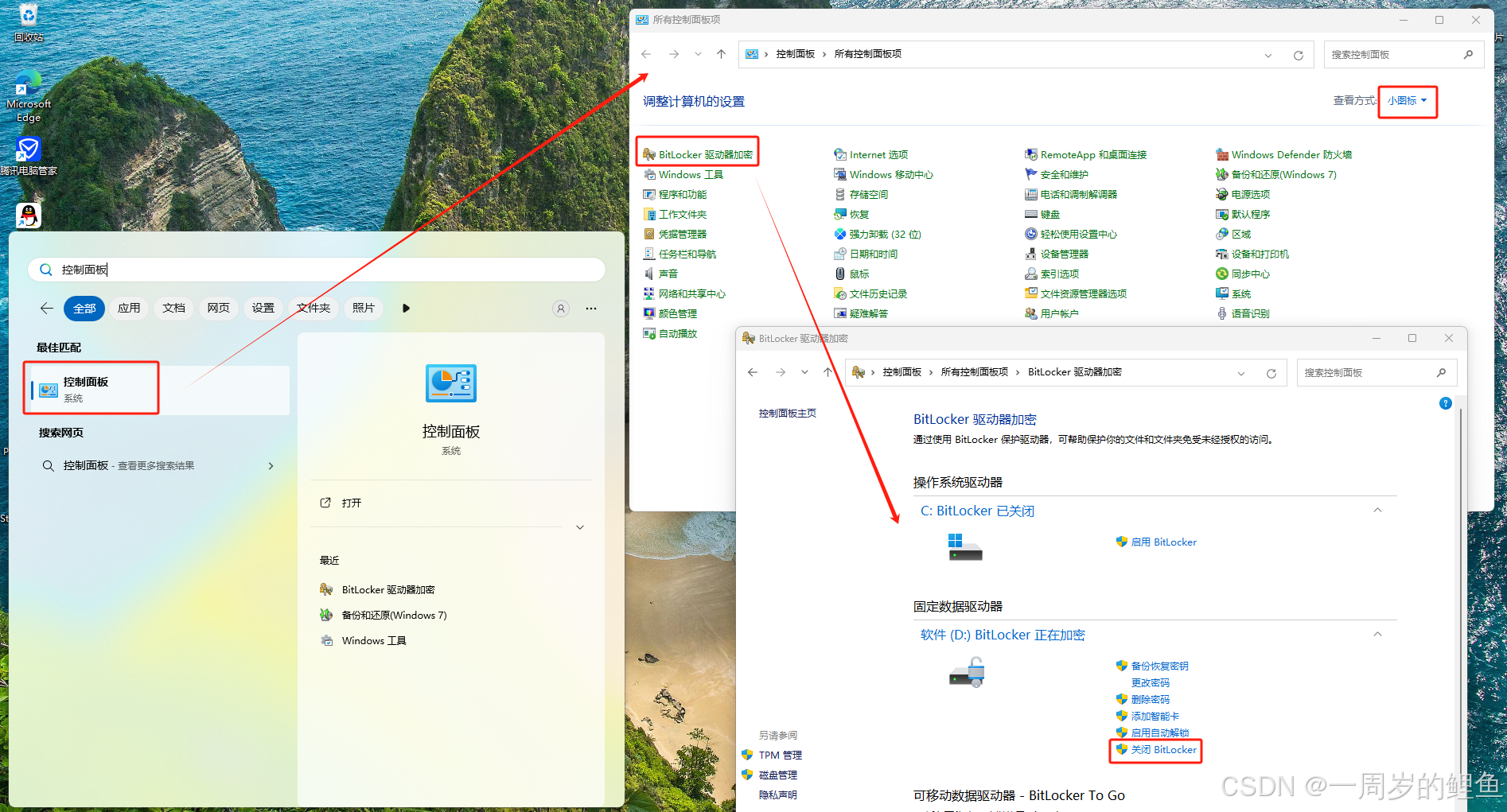1507x812 pixels.
Task: Open 存储空间 item
Action: 861,195
